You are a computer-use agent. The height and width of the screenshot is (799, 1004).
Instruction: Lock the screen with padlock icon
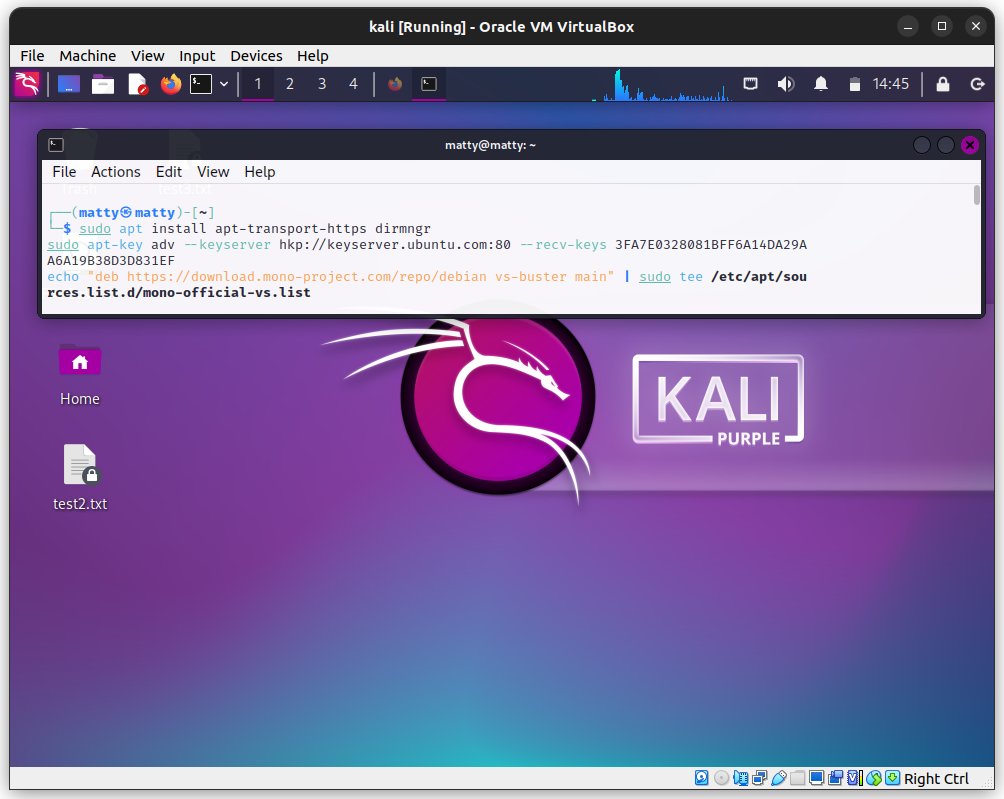coord(943,84)
